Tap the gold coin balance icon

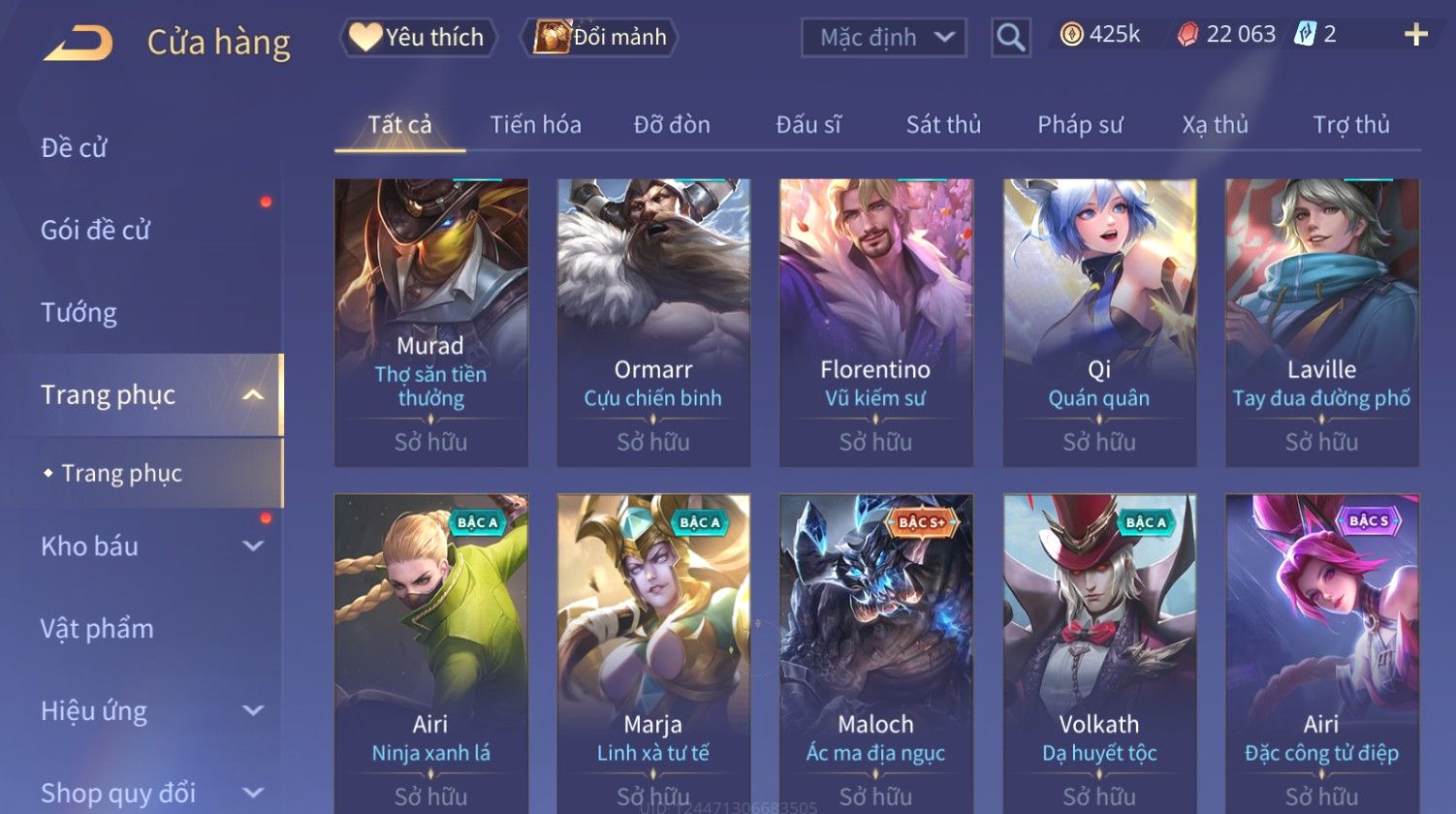[x=1071, y=35]
